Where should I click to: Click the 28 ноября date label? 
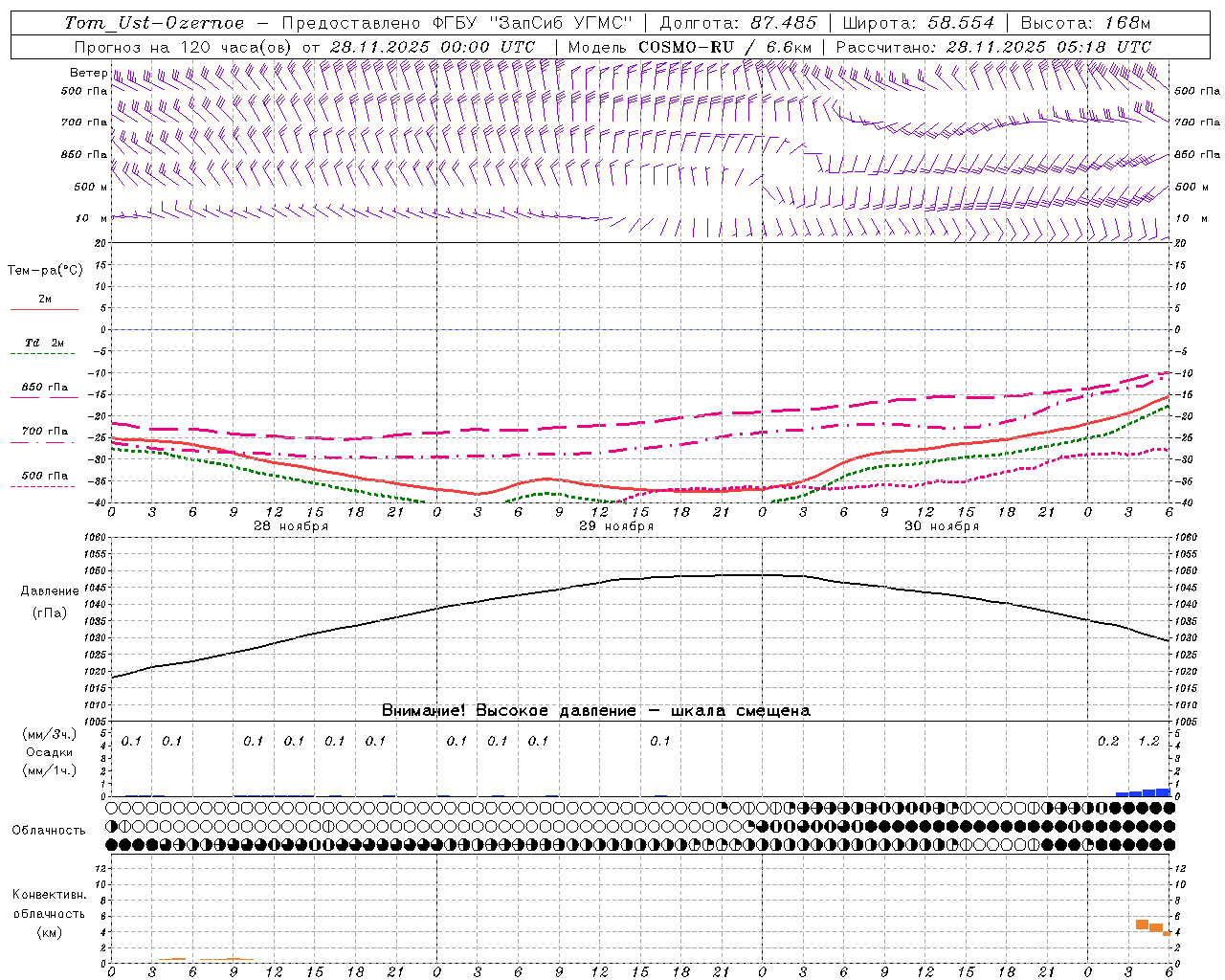(x=291, y=526)
